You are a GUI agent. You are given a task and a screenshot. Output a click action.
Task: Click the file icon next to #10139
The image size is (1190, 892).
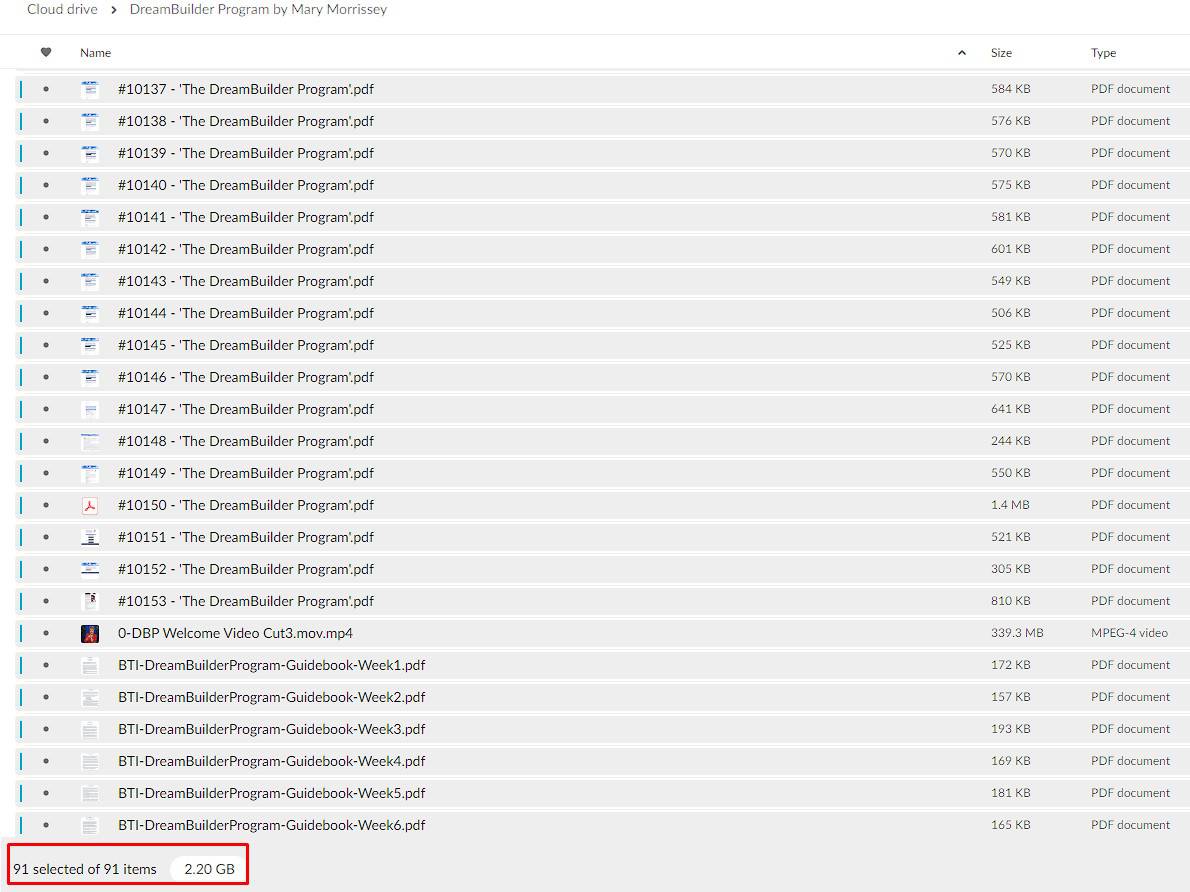click(x=90, y=153)
